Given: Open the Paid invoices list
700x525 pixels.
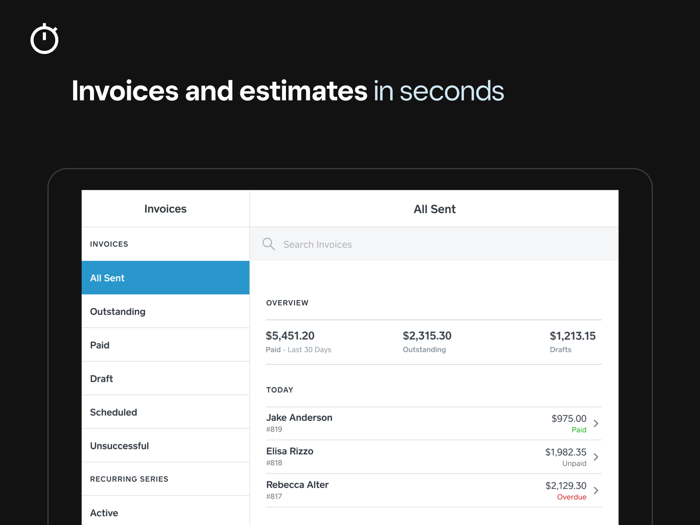Looking at the screenshot, I should 166,345.
